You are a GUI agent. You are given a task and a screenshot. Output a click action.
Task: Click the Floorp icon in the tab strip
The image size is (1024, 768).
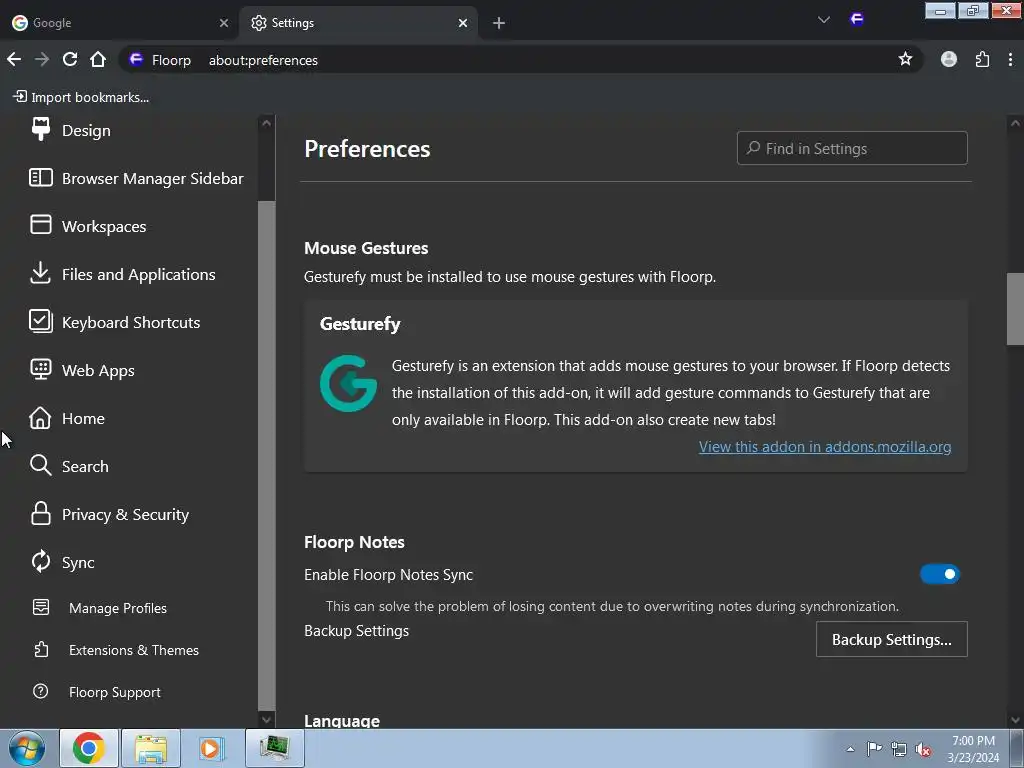[857, 20]
